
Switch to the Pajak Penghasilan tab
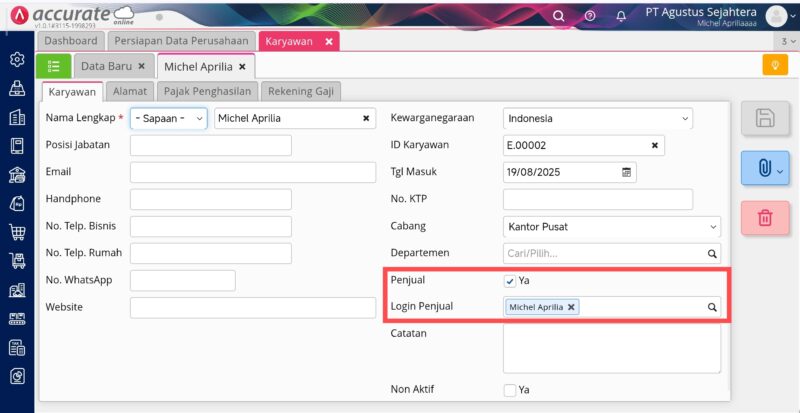[207, 91]
